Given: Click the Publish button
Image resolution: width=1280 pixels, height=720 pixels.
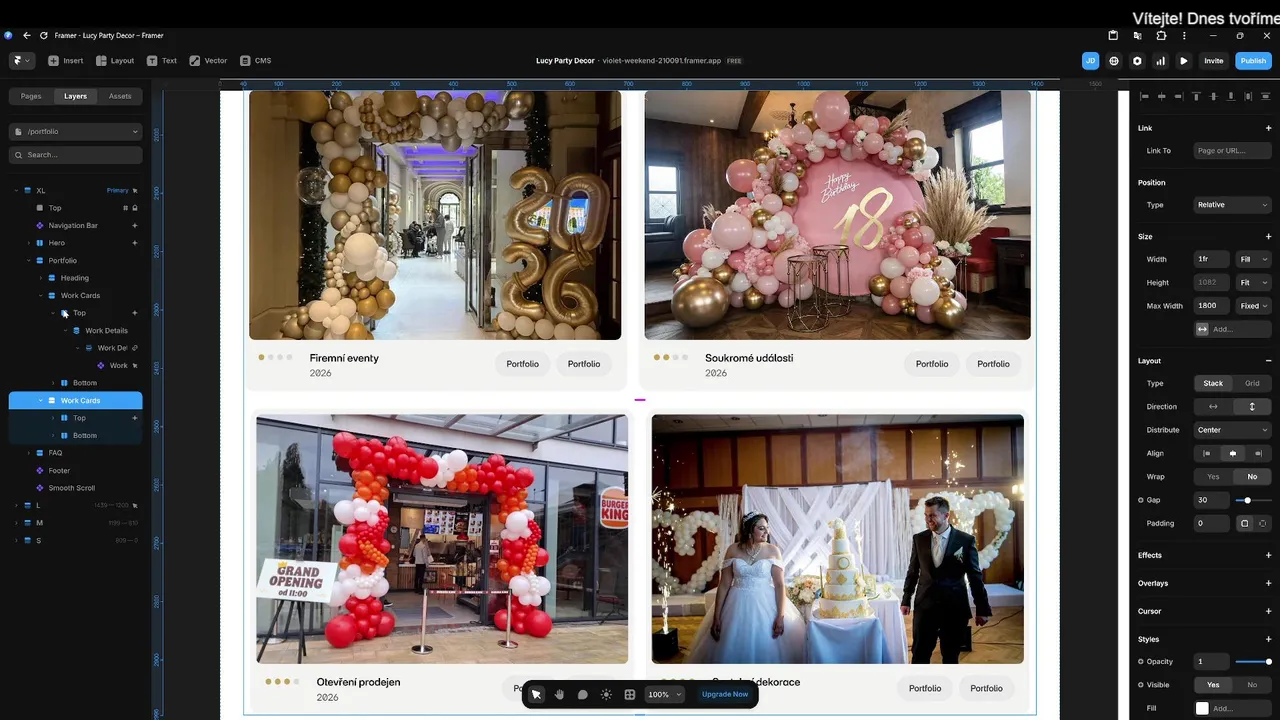Looking at the screenshot, I should [x=1253, y=61].
